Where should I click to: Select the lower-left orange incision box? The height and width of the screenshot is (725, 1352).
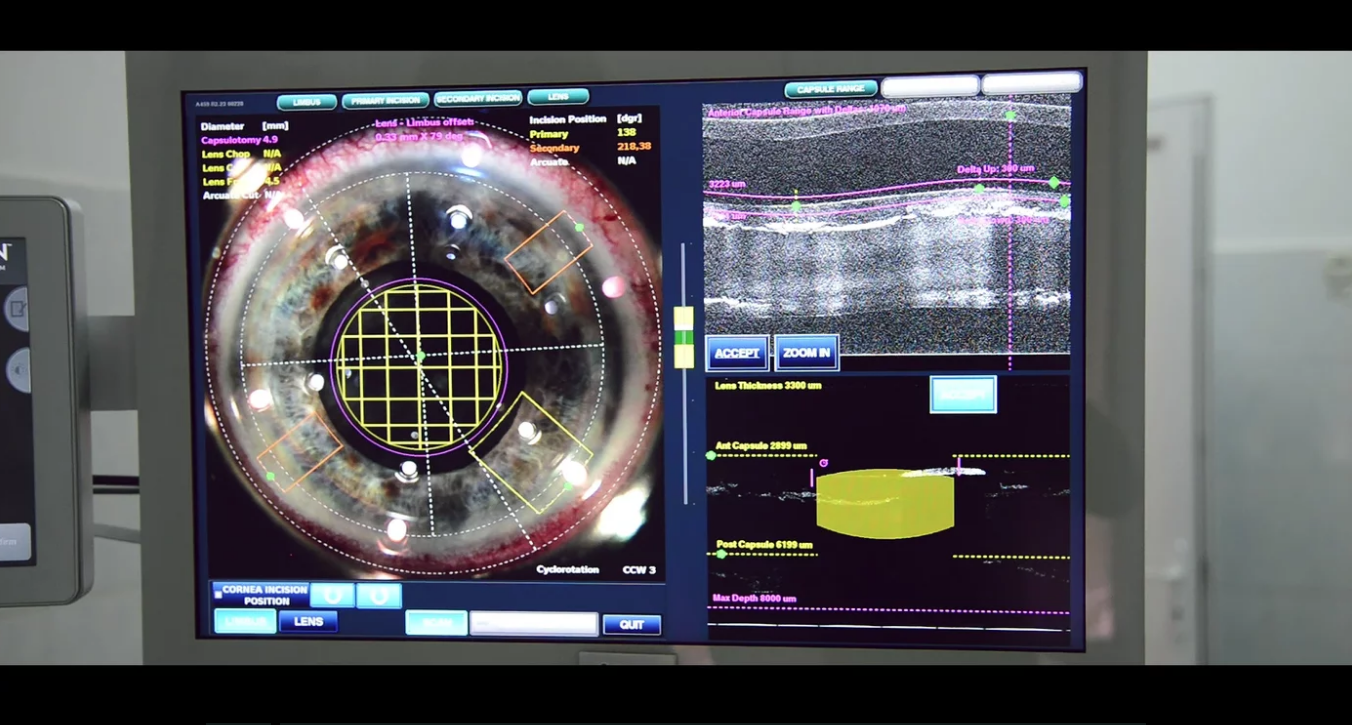[299, 452]
